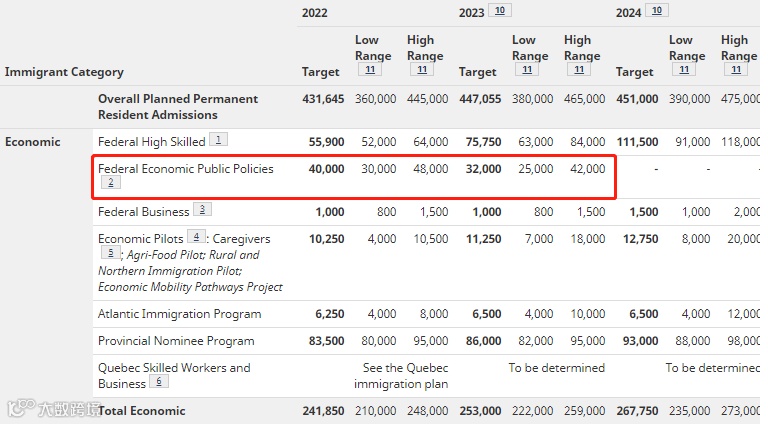This screenshot has height=424, width=768.
Task: Open footnote 1 beside Federal High Skilled
Action: [x=218, y=140]
